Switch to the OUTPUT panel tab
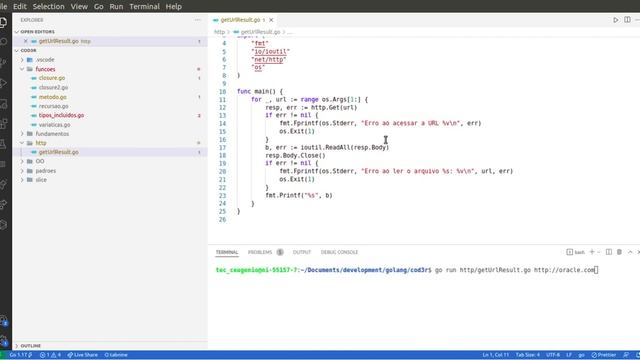Viewport: 640px width, 360px height. click(x=302, y=252)
